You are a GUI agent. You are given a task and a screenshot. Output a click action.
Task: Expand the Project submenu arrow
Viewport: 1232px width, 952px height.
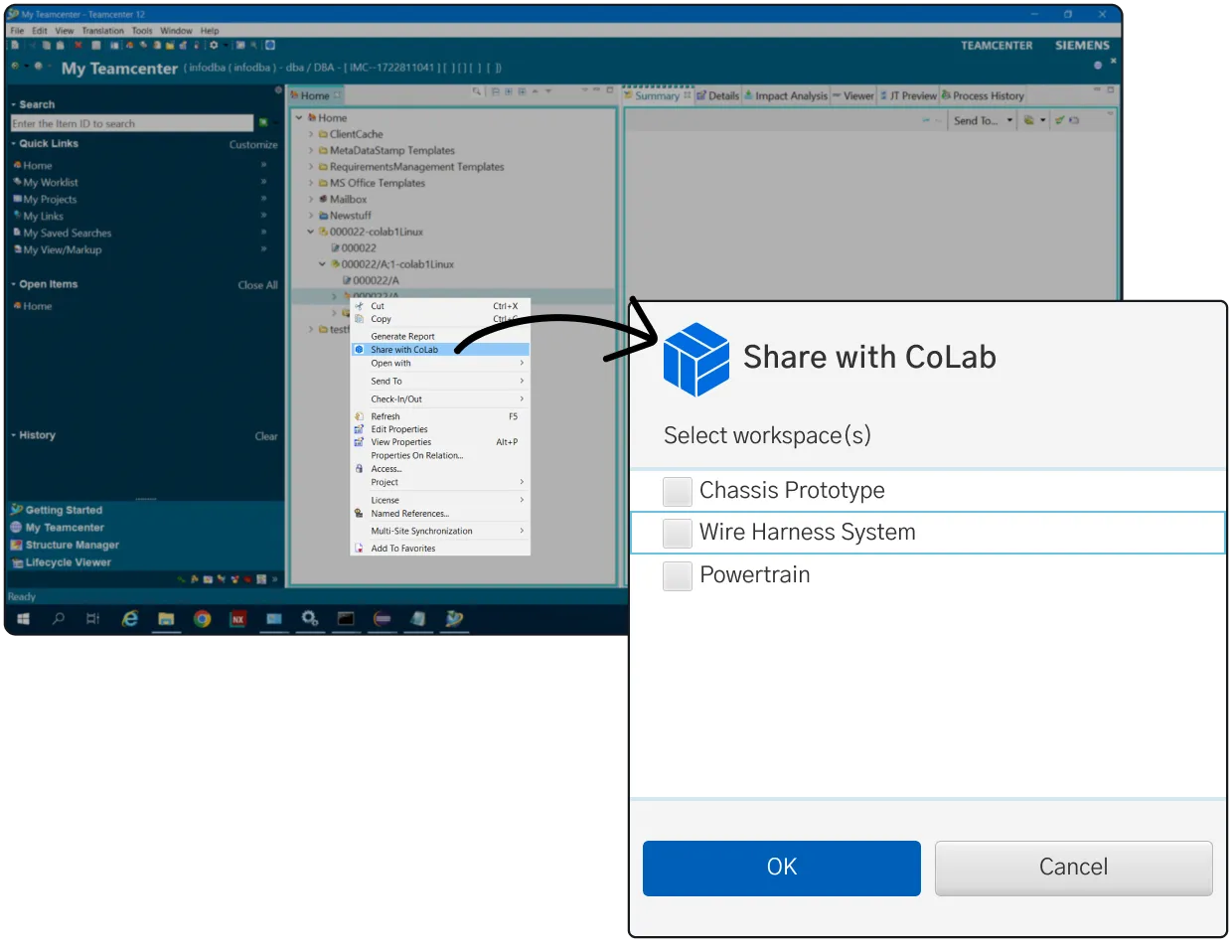point(522,482)
